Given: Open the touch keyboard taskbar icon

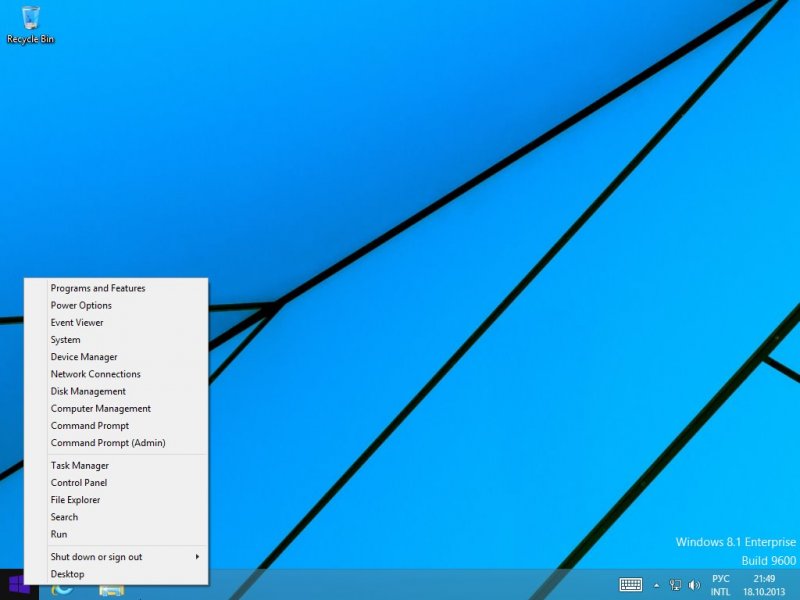Looking at the screenshot, I should [631, 585].
